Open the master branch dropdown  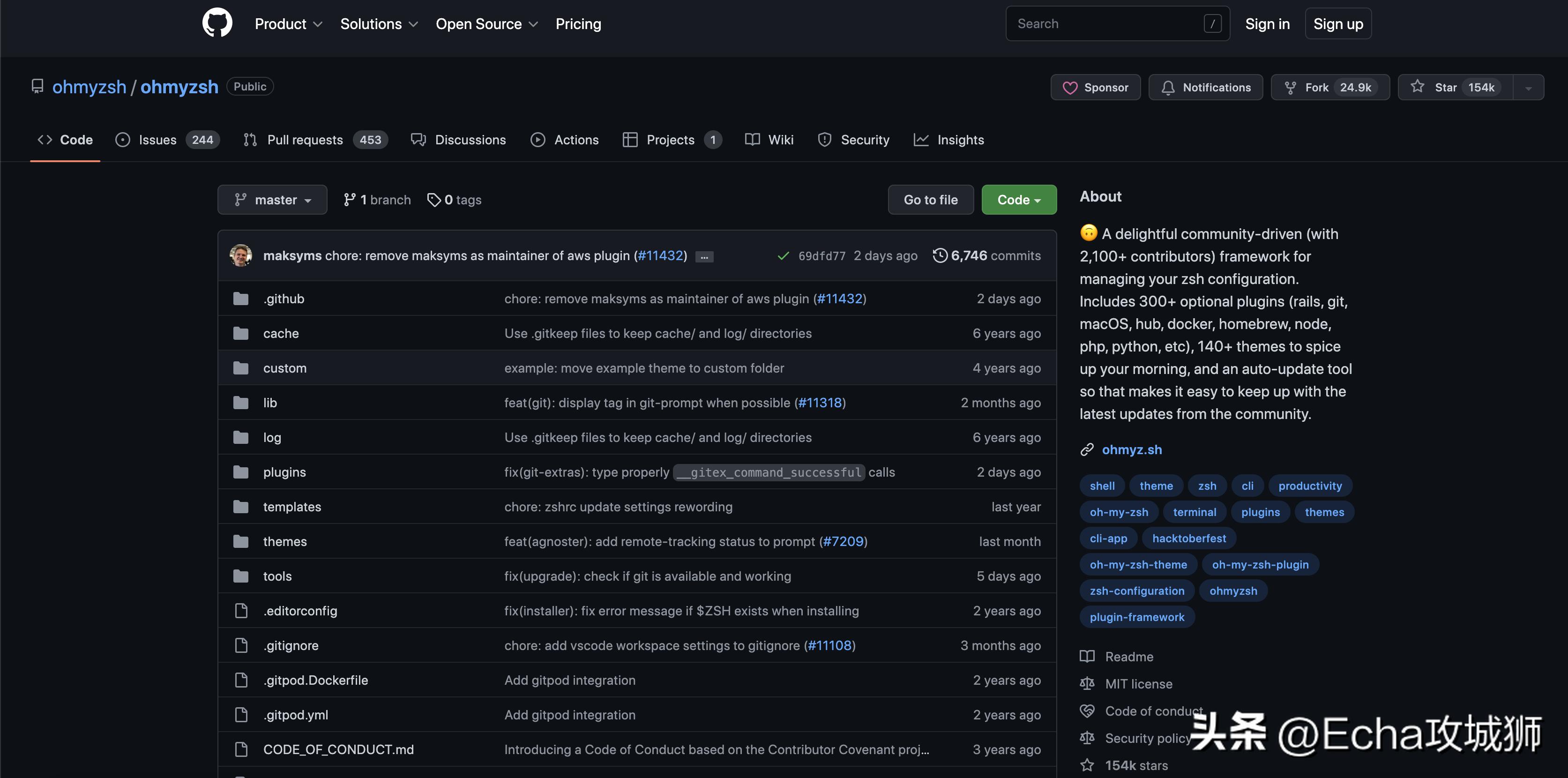[272, 200]
